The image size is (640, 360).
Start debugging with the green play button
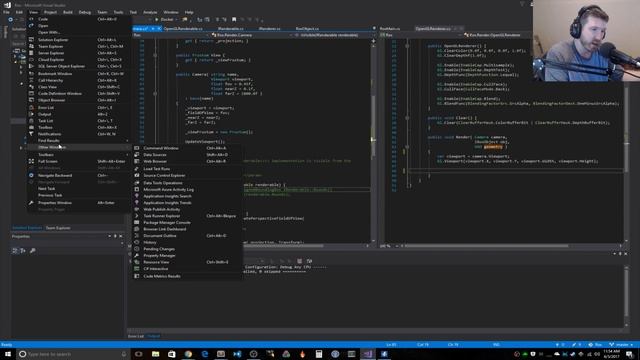coord(157,20)
